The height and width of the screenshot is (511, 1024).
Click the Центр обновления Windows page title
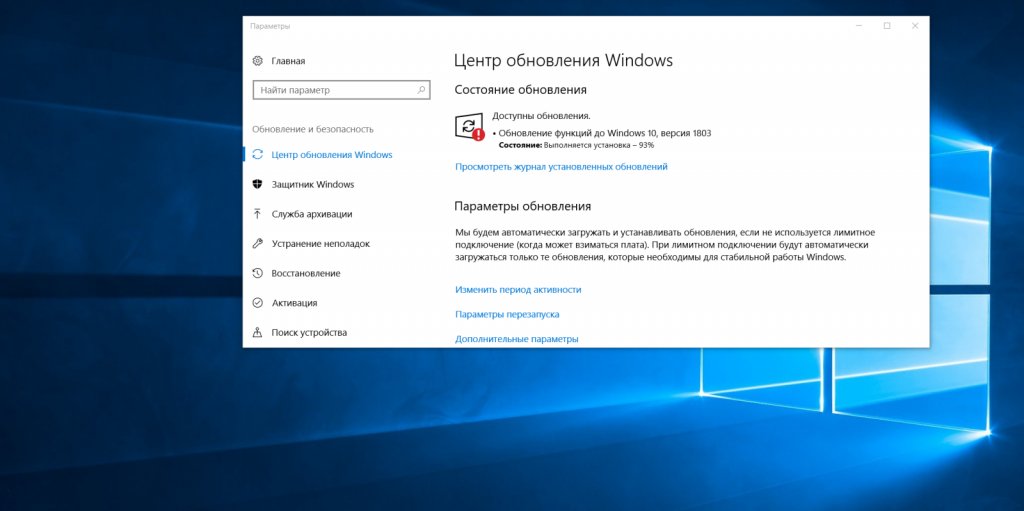coord(563,61)
